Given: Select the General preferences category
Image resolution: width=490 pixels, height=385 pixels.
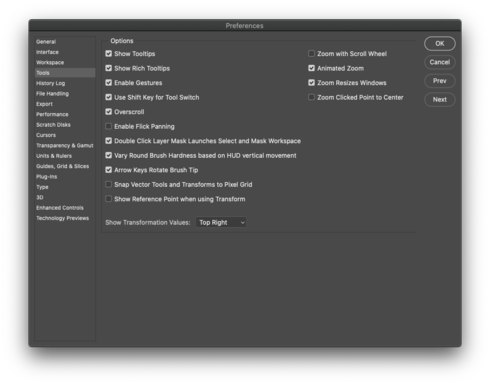Looking at the screenshot, I should (46, 42).
